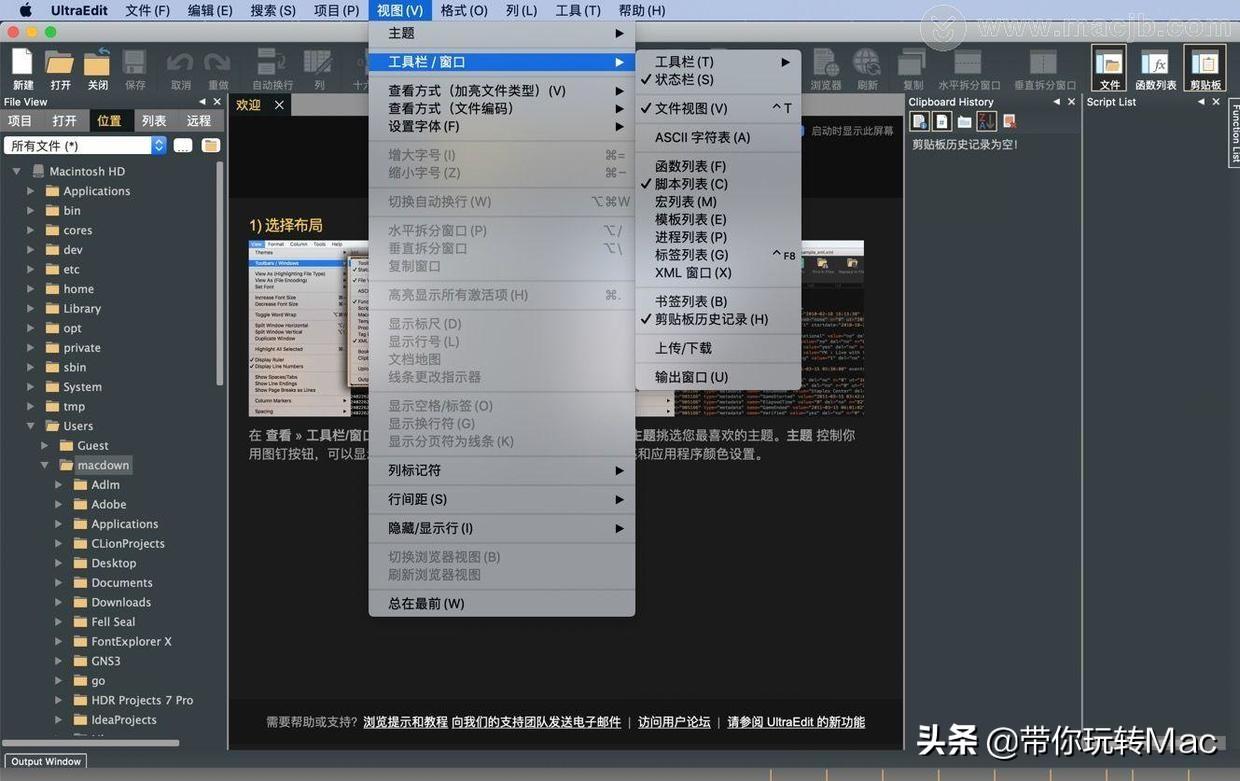Click the 垂直拆分窗口 toolbar icon

(x=1044, y=62)
